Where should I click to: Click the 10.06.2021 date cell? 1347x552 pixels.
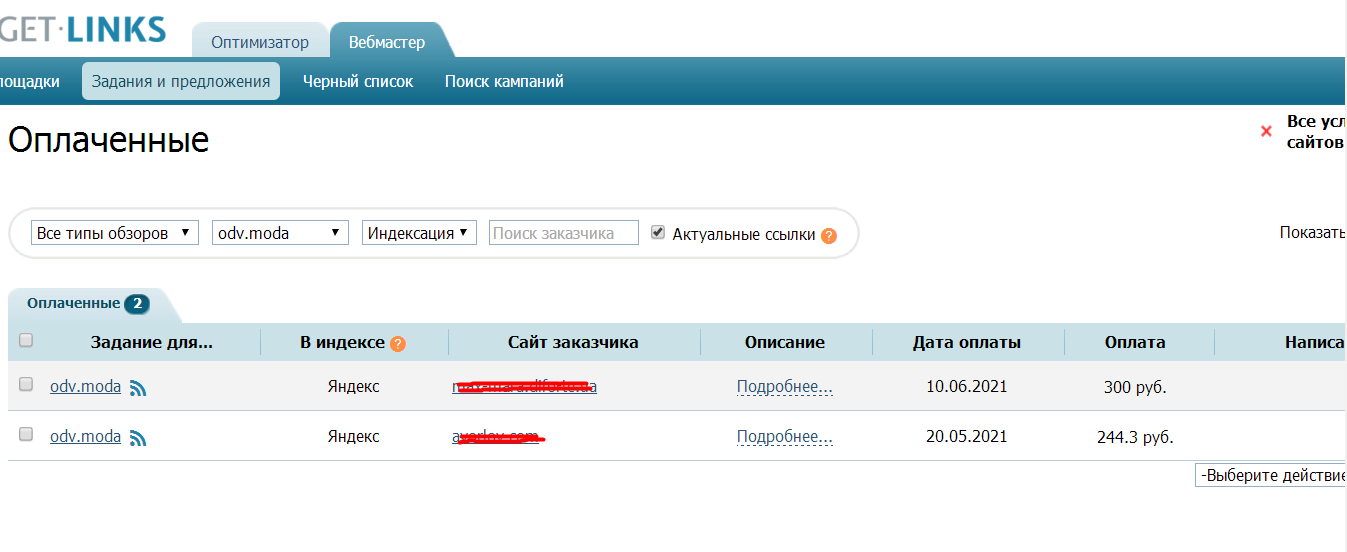pyautogui.click(x=967, y=386)
